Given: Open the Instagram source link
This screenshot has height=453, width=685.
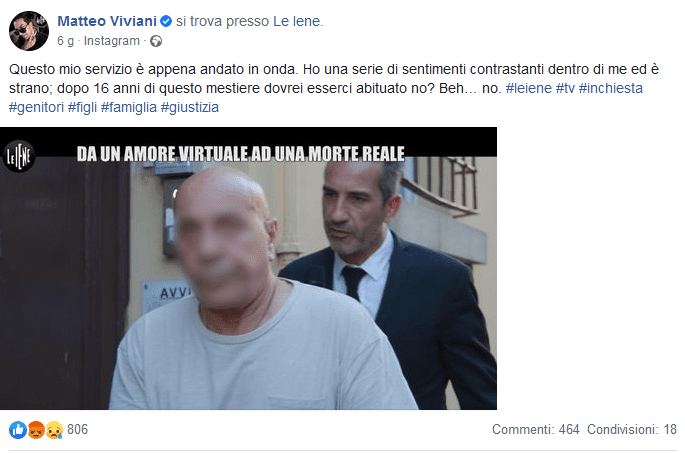Looking at the screenshot, I should [111, 41].
